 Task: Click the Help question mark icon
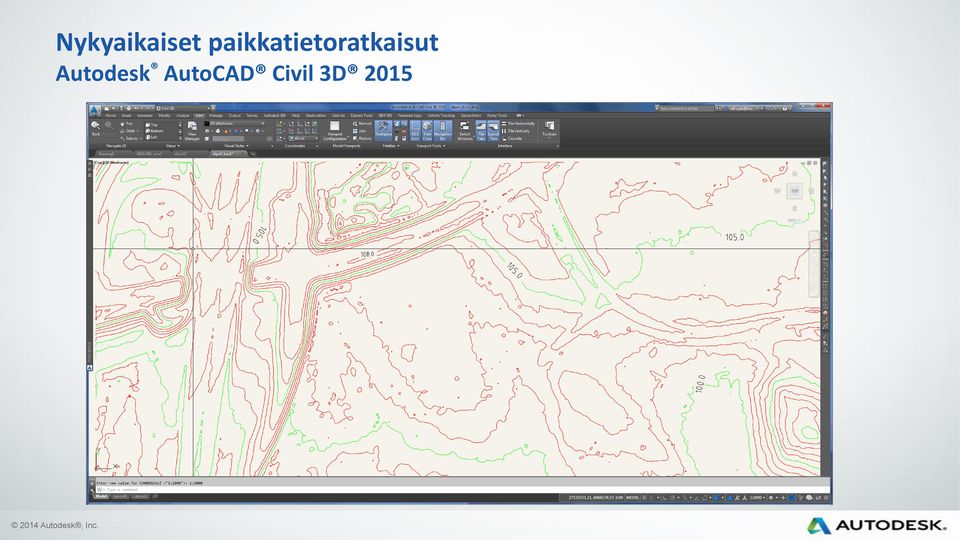785,108
